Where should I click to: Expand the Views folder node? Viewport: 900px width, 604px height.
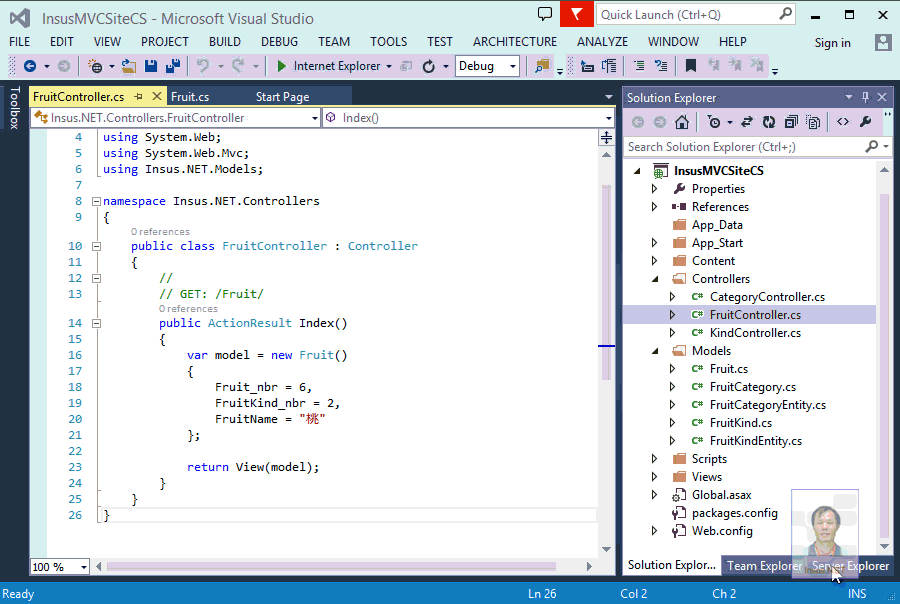(654, 477)
